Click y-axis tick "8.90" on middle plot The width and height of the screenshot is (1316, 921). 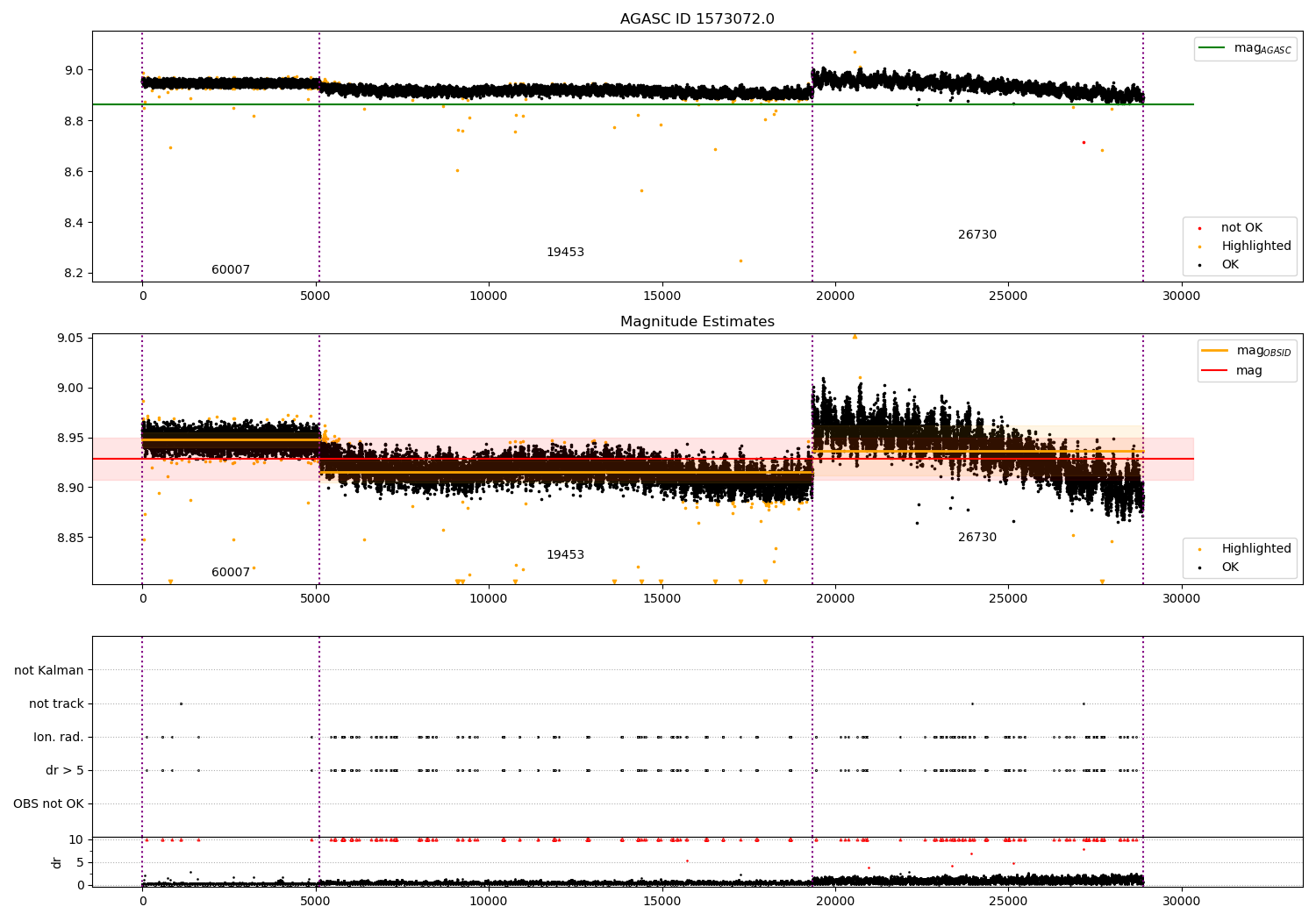[x=71, y=489]
